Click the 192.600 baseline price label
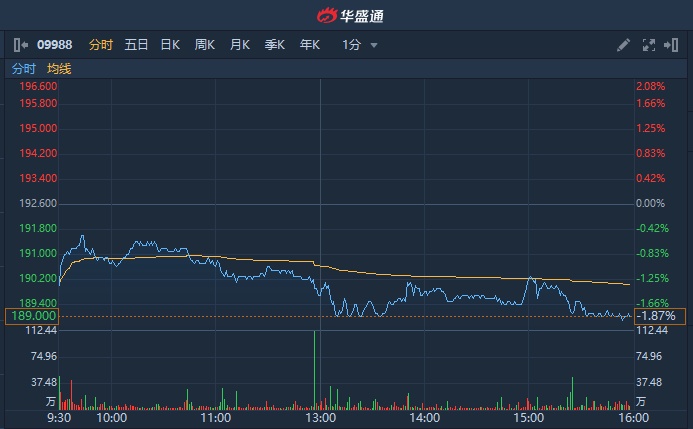Image resolution: width=693 pixels, height=429 pixels. [38, 203]
